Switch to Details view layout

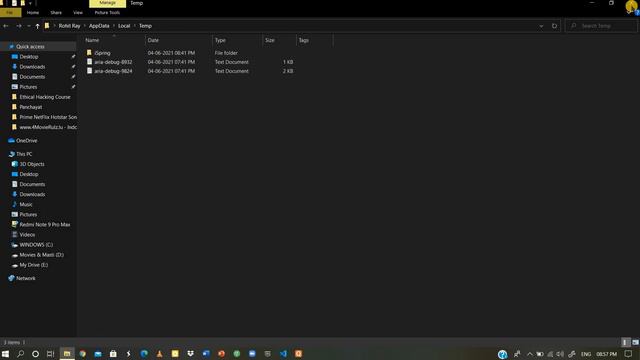625,342
